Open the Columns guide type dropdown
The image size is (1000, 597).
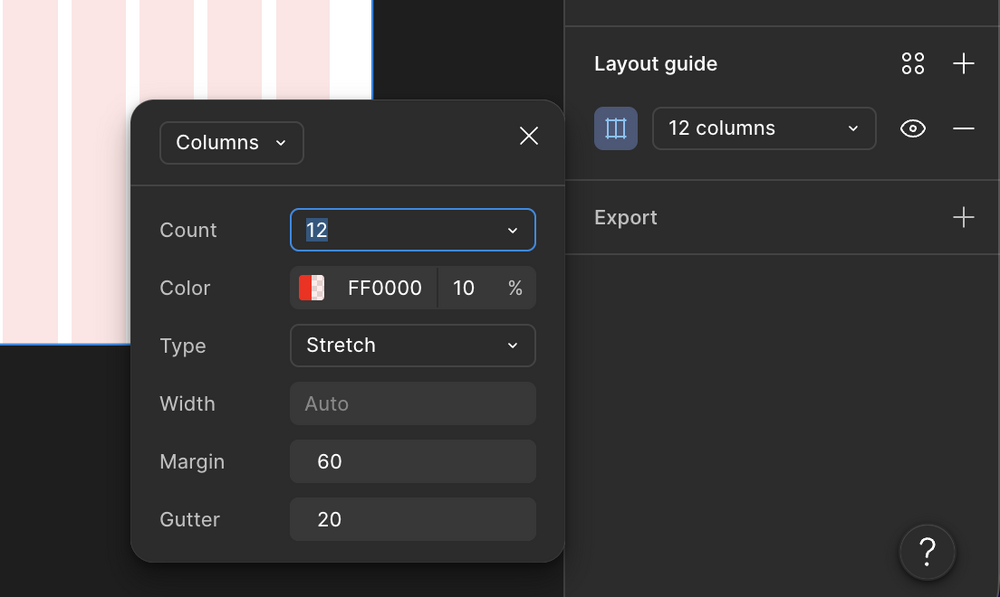pos(232,143)
